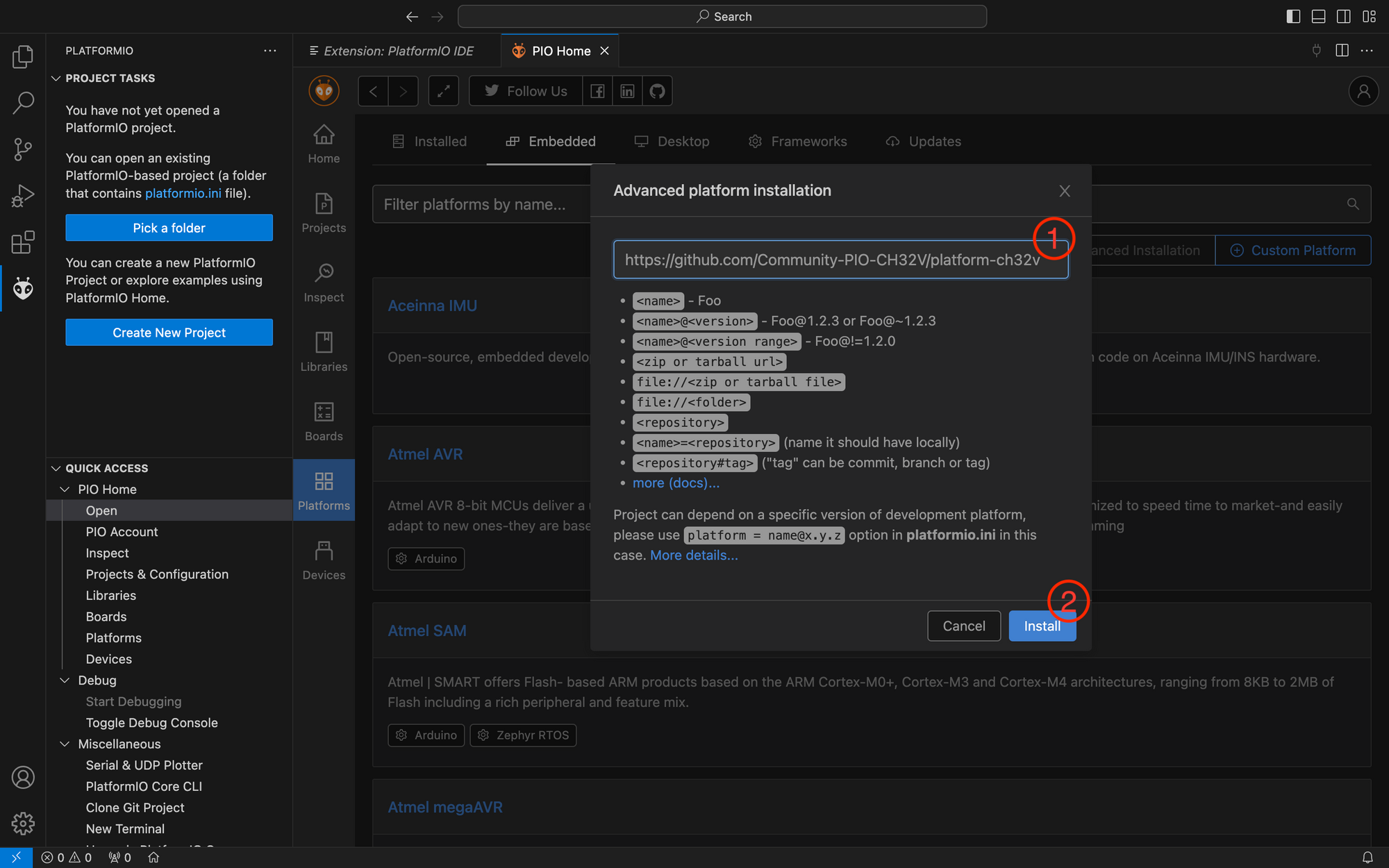Click More details link in installation dialog

tap(694, 555)
